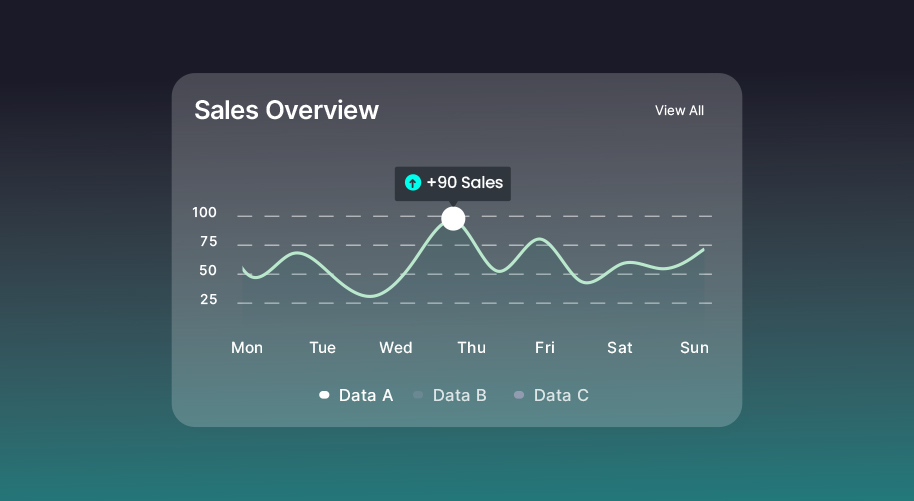Click the 100 y-axis value

[204, 212]
